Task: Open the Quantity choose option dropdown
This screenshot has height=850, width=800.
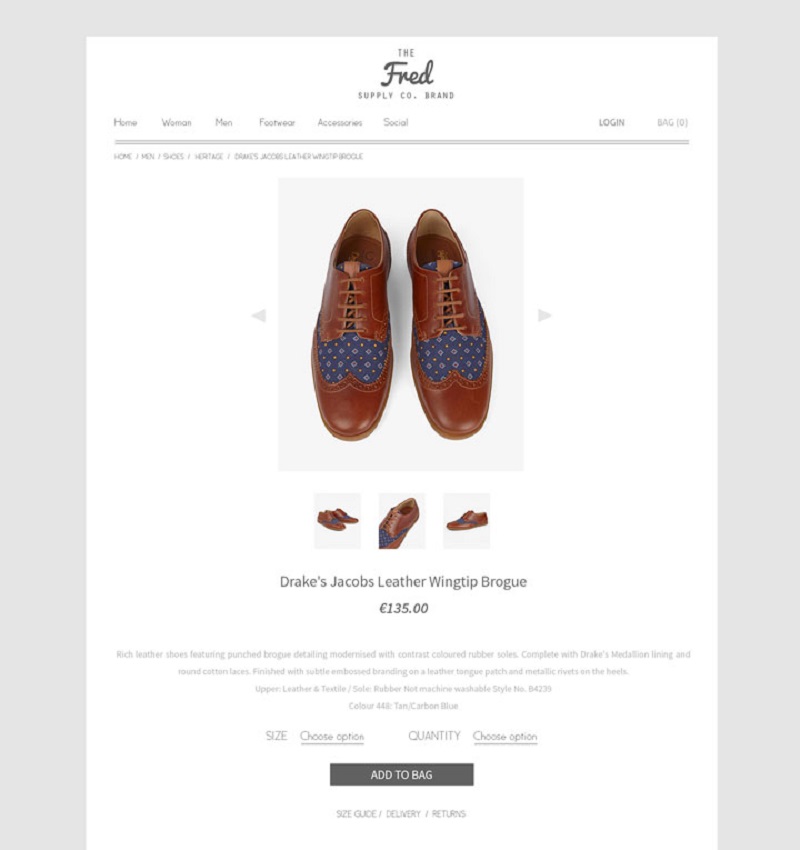Action: [x=505, y=737]
